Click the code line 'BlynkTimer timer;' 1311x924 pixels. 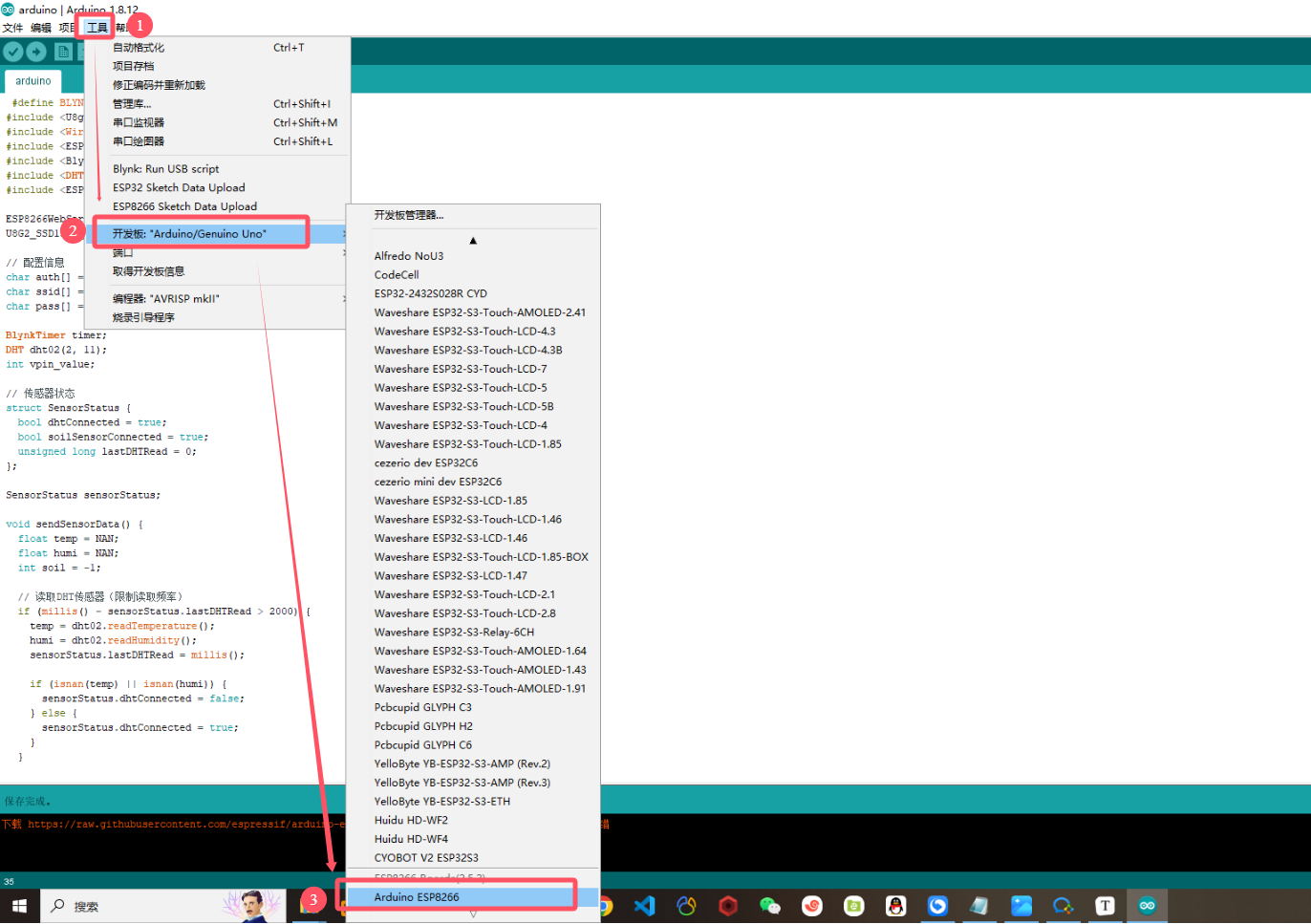pos(56,335)
